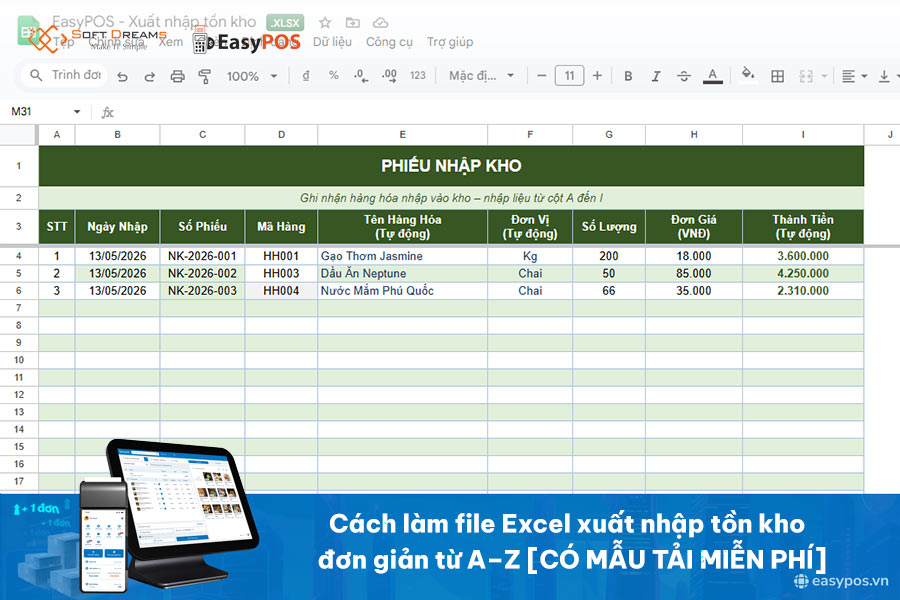Expand the merge cells dropdown arrow

pos(824,76)
